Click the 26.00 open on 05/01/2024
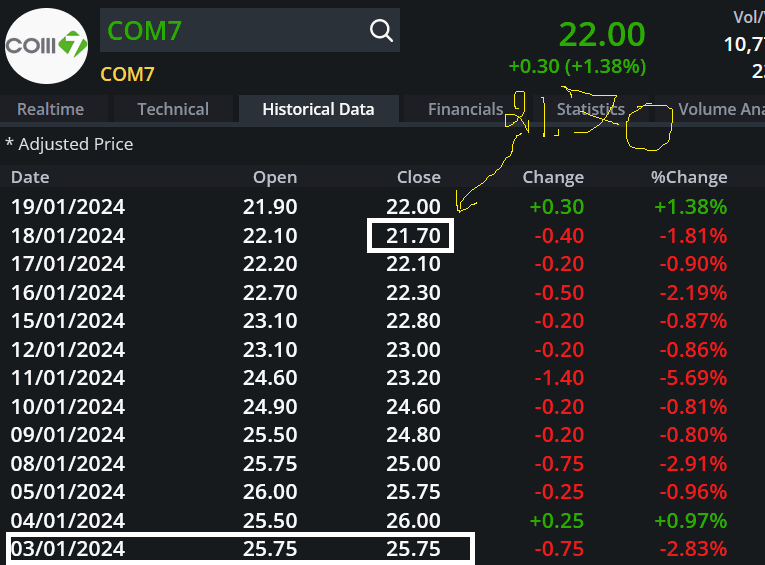This screenshot has height=565, width=765. click(x=270, y=492)
